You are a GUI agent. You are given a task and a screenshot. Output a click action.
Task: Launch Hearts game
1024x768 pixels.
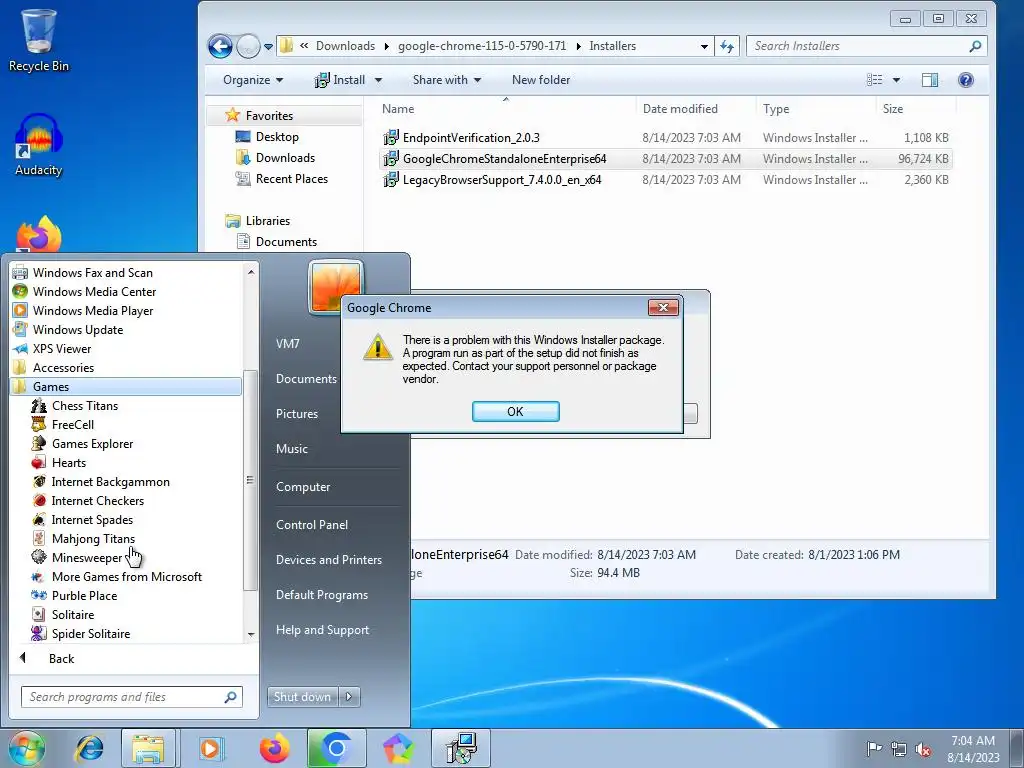click(69, 462)
